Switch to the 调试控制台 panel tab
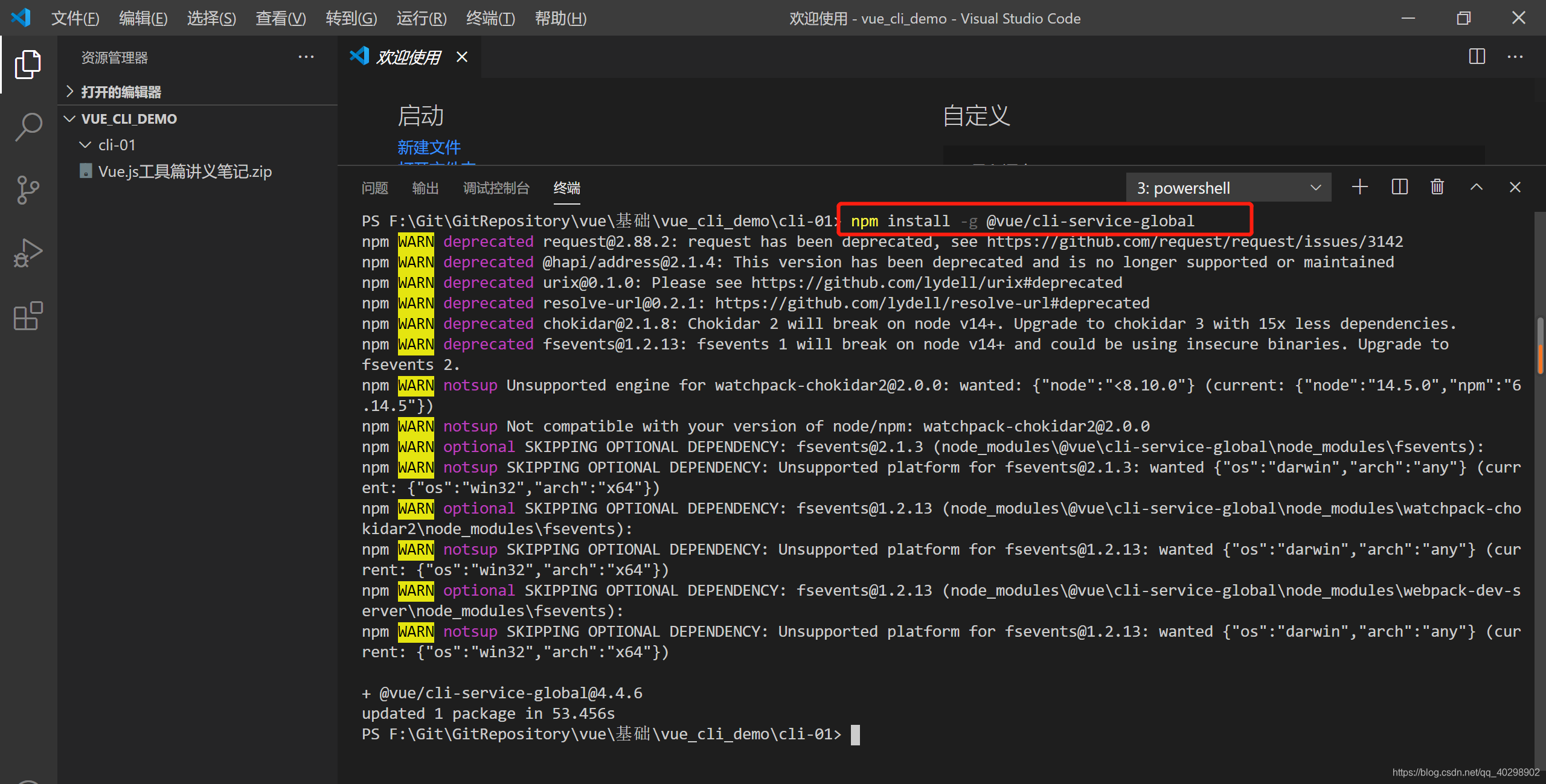1546x784 pixels. [x=496, y=188]
